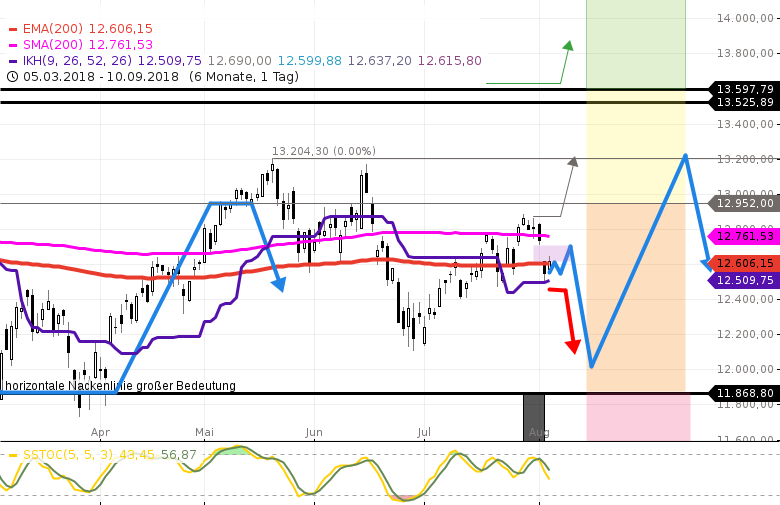Click the high marker label 13.204,30 (0.00%)
Image resolution: width=780 pixels, height=505 pixels.
pyautogui.click(x=324, y=151)
